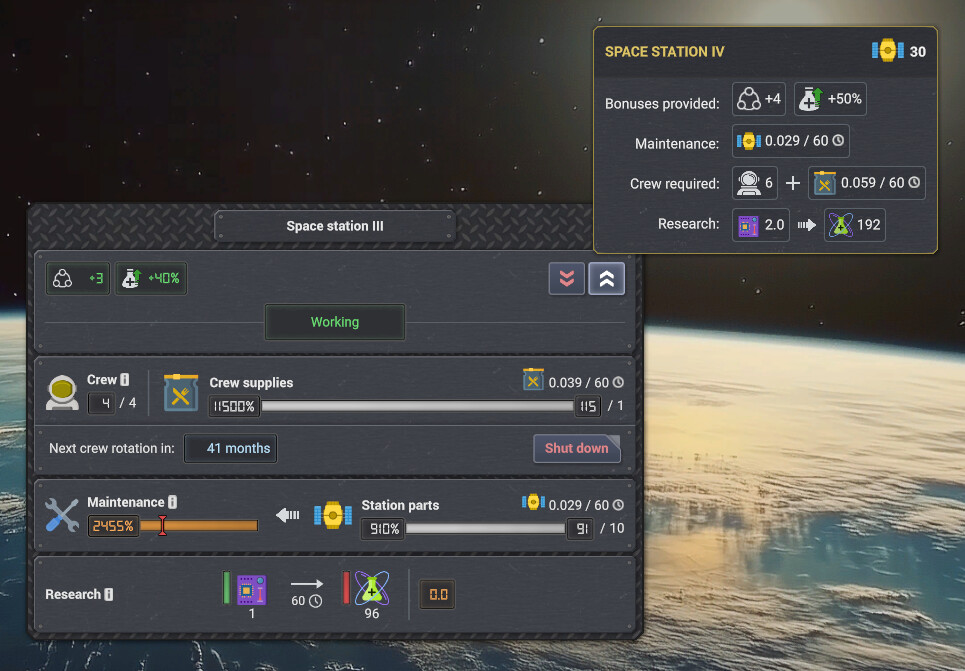This screenshot has width=965, height=671.
Task: Click the astronaut crew icon in station panel
Action: [62, 393]
